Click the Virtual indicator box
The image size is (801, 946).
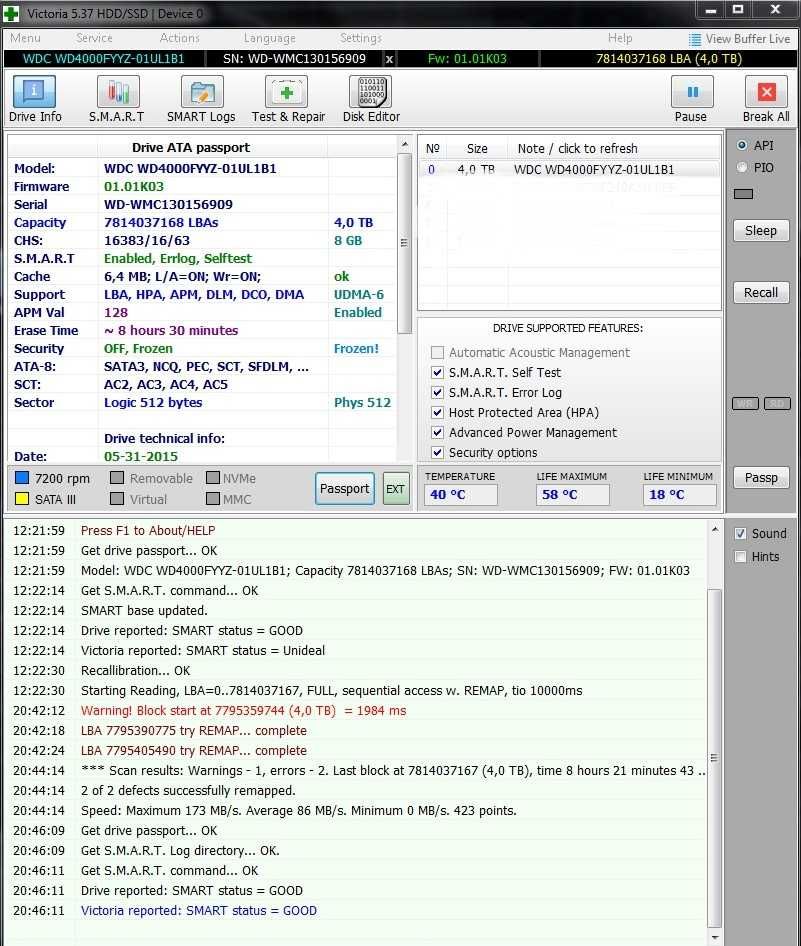[x=117, y=499]
